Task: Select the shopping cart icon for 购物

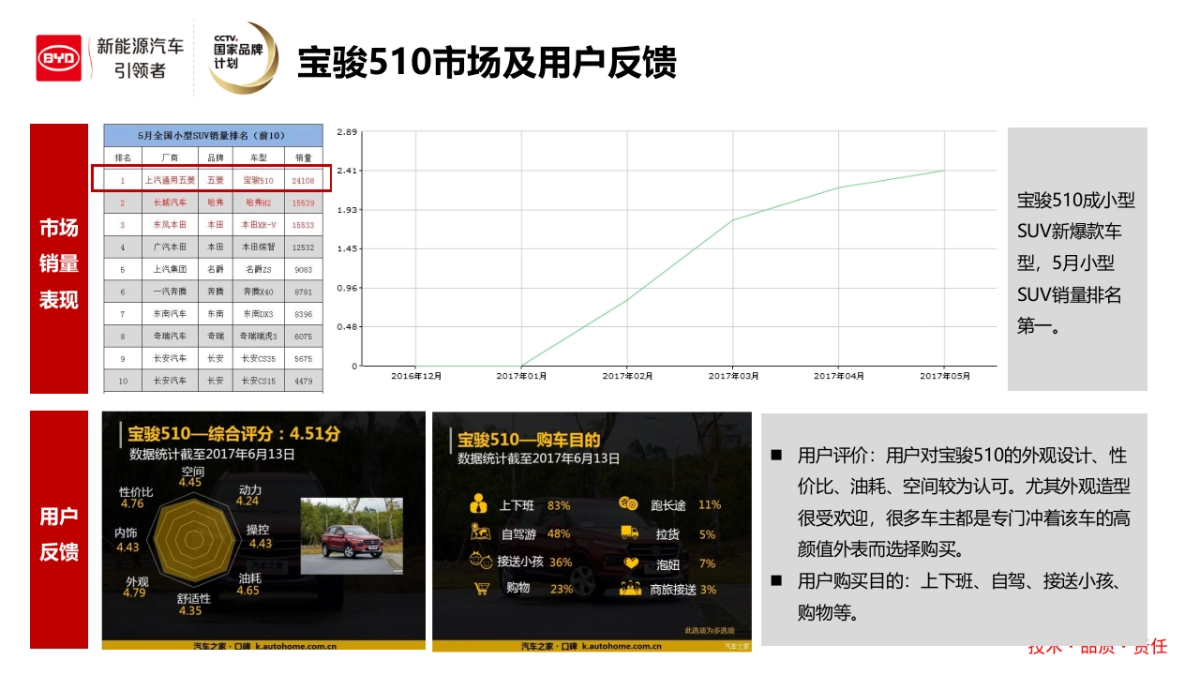Action: click(480, 588)
